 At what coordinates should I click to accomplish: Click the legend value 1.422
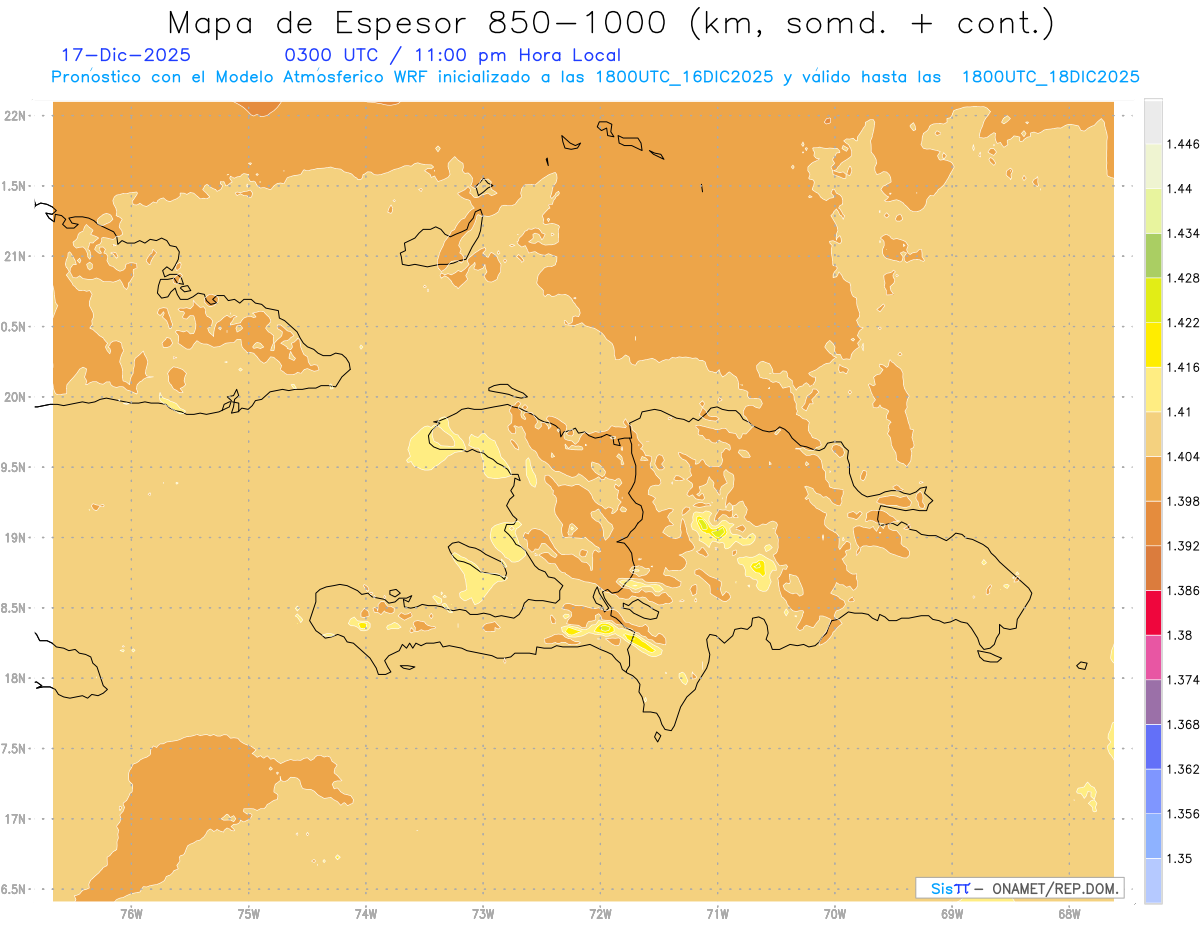pyautogui.click(x=1183, y=322)
